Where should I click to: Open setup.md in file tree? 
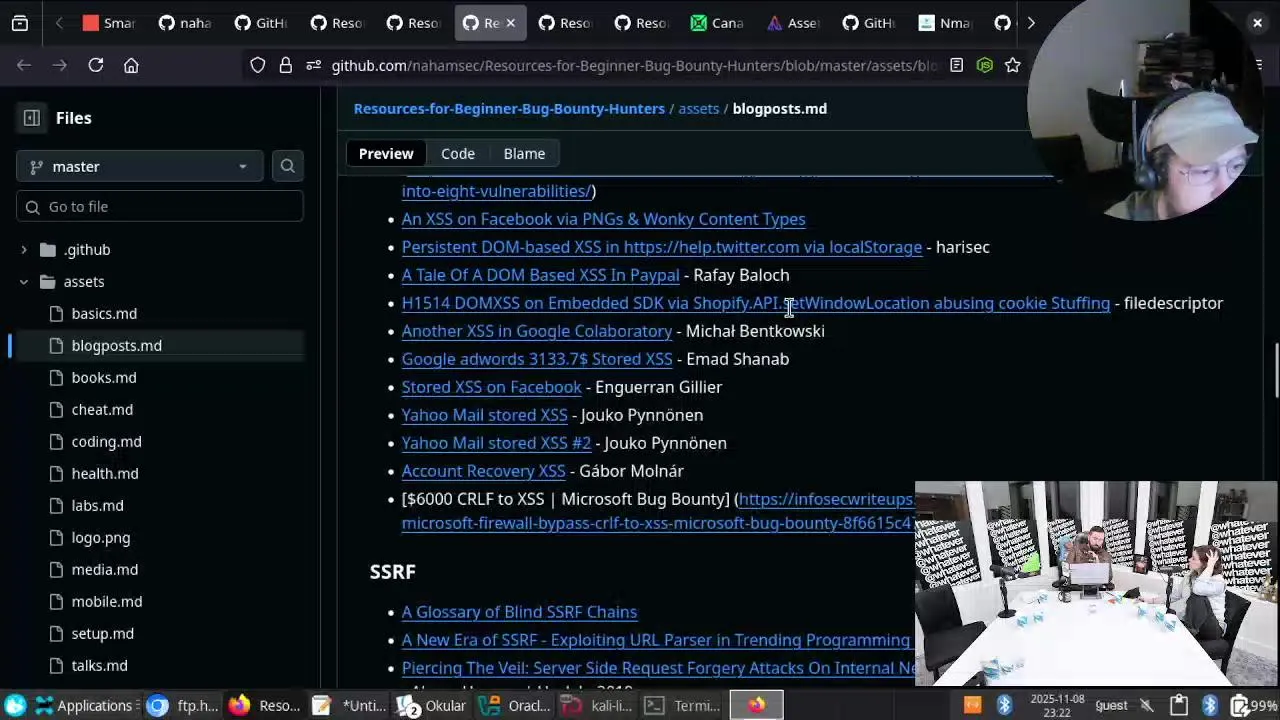(102, 634)
